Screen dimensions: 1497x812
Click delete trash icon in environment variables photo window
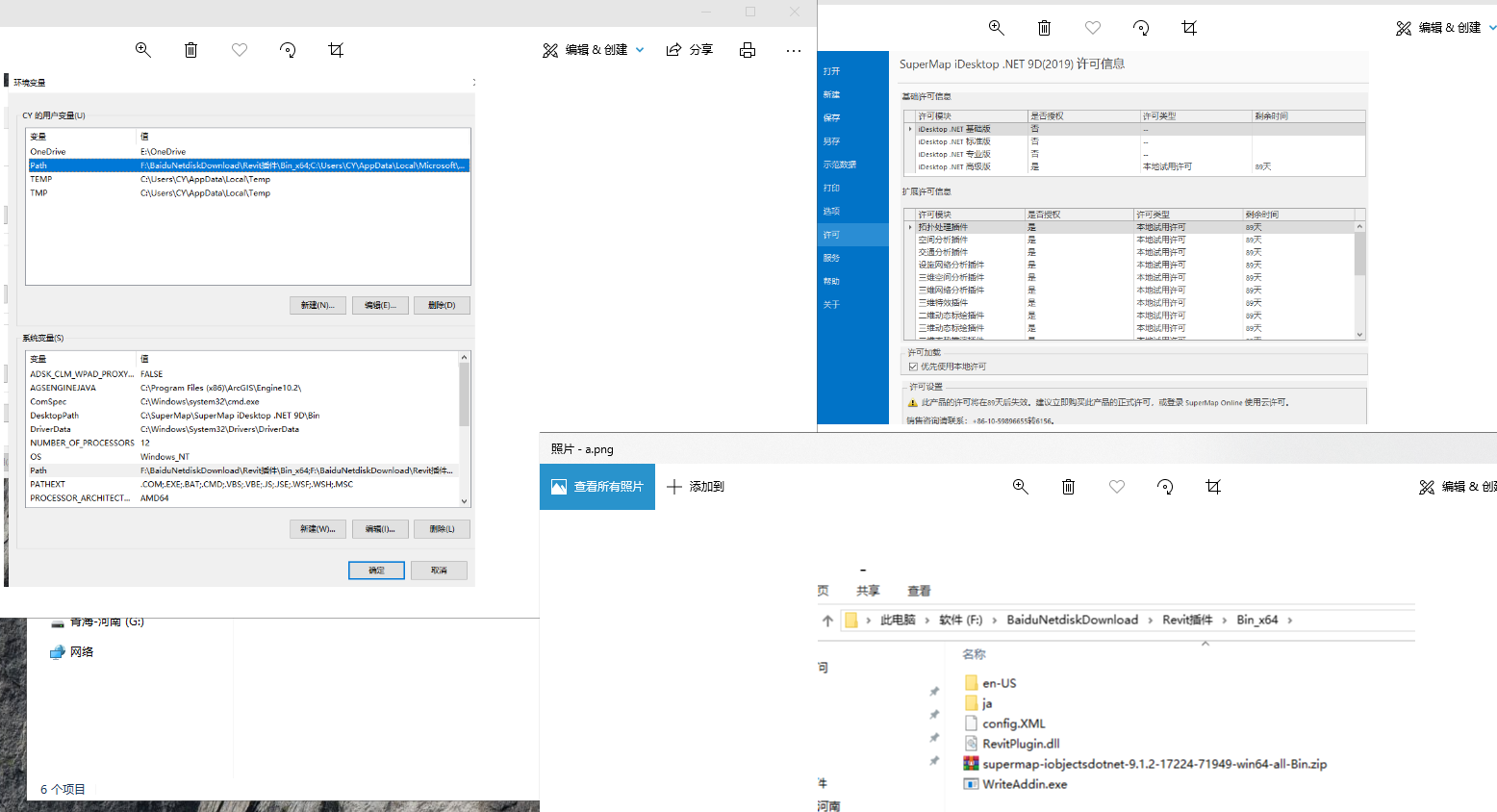click(x=190, y=50)
